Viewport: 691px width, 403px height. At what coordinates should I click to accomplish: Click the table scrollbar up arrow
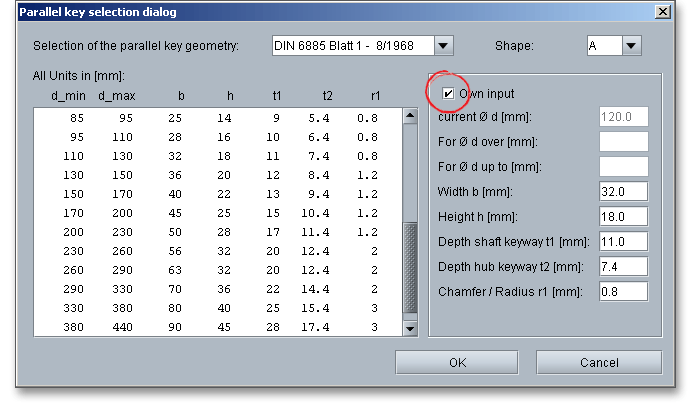(x=408, y=116)
